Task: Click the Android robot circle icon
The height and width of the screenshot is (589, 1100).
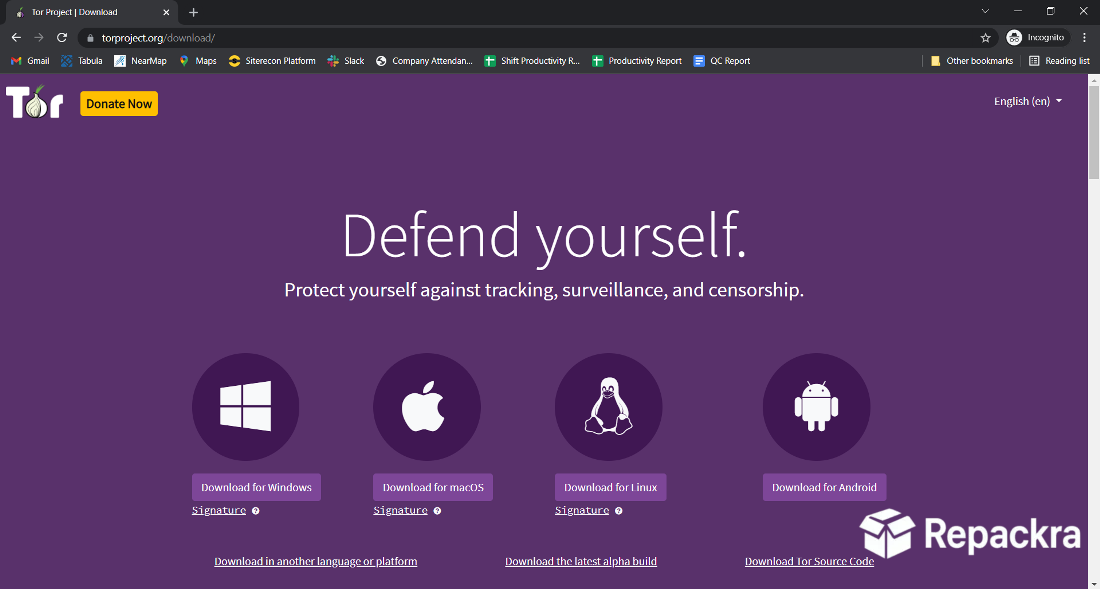Action: click(817, 407)
